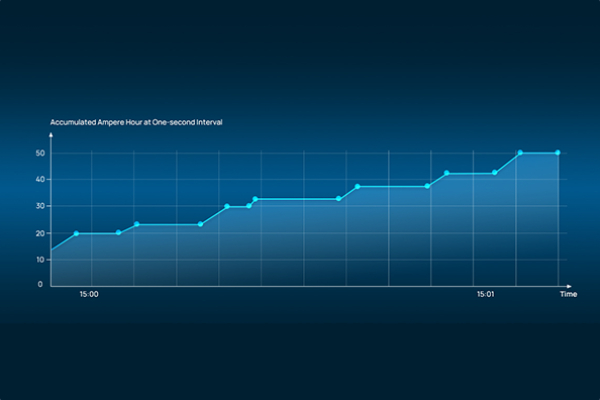Click the data point starting the 42 plateau
600x400 pixels.
point(447,173)
